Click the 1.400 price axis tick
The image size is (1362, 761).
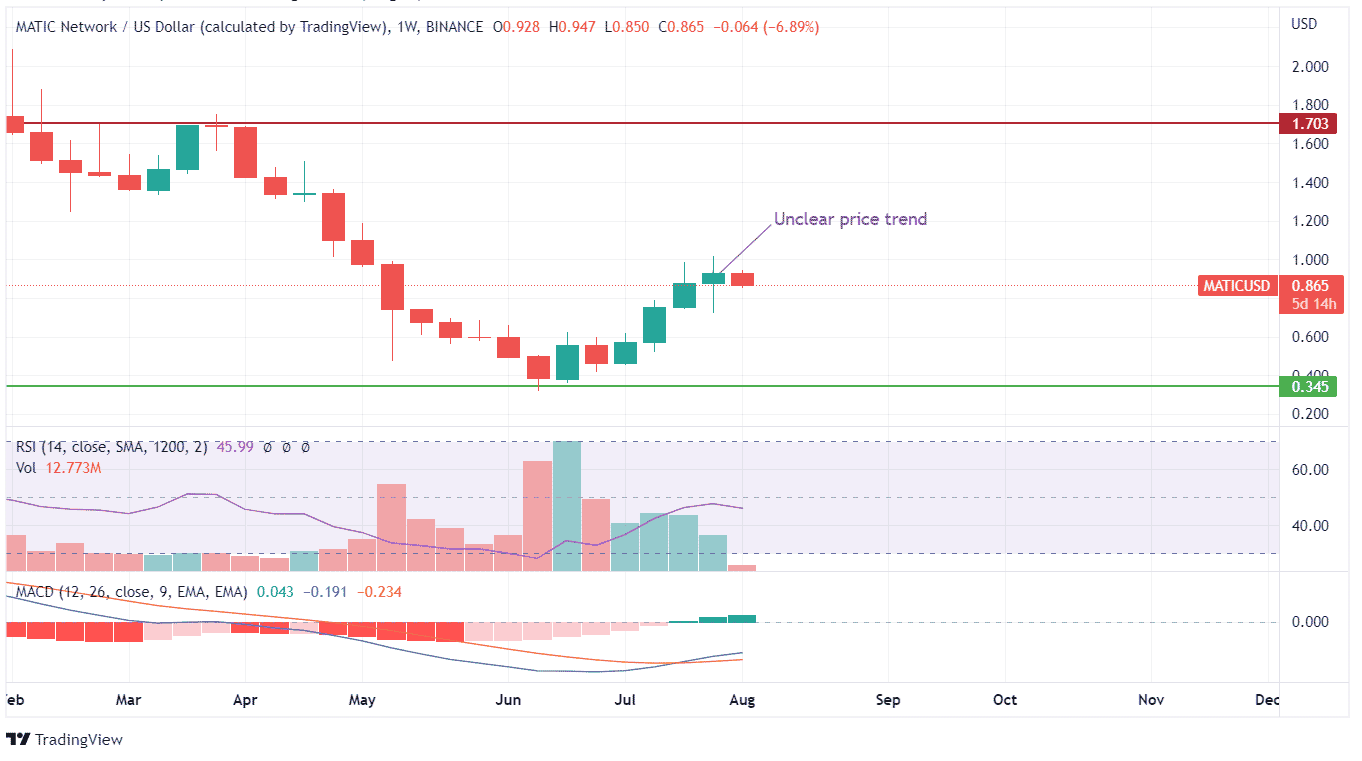[1309, 183]
